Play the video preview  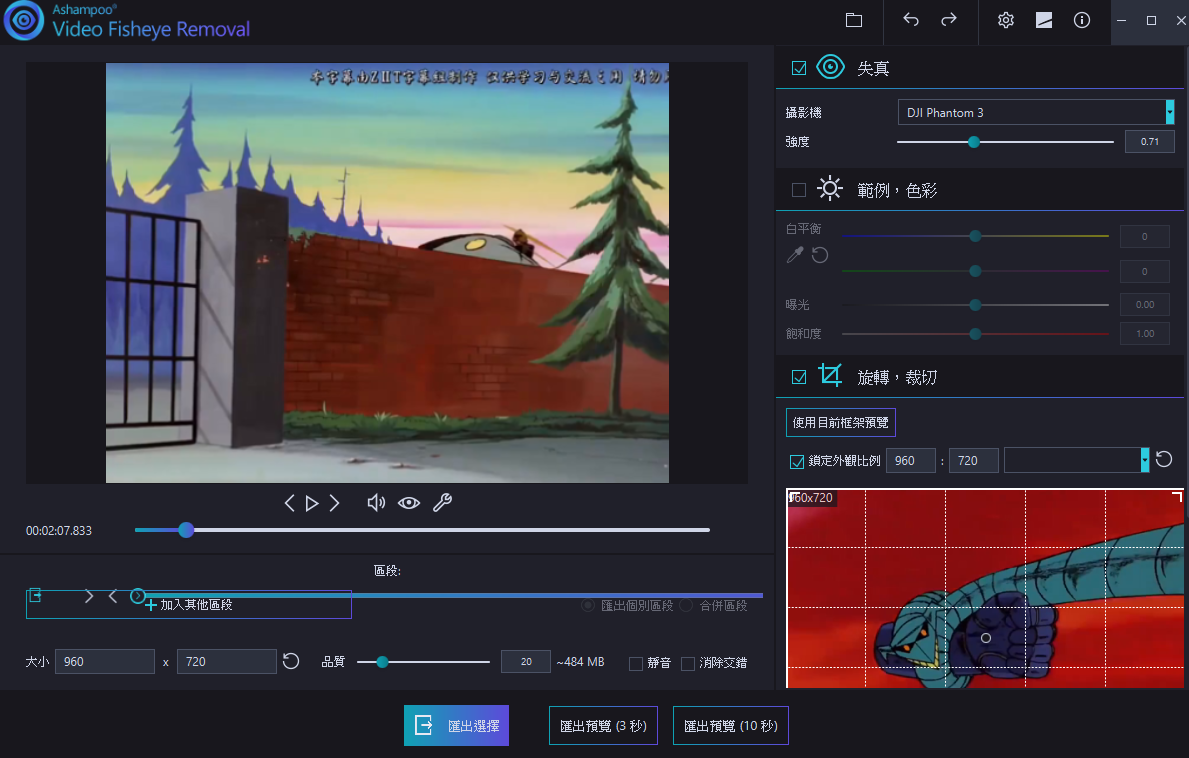point(312,503)
